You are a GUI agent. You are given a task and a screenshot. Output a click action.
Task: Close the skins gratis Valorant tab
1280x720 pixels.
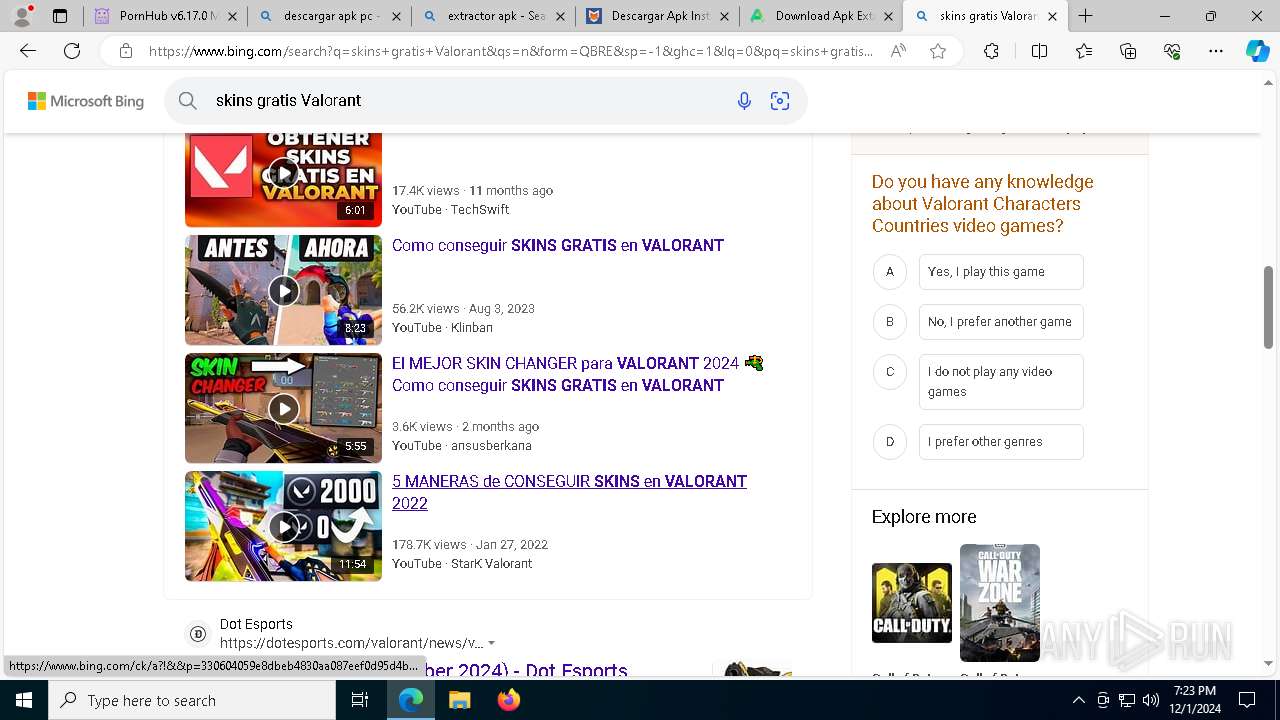1051,16
